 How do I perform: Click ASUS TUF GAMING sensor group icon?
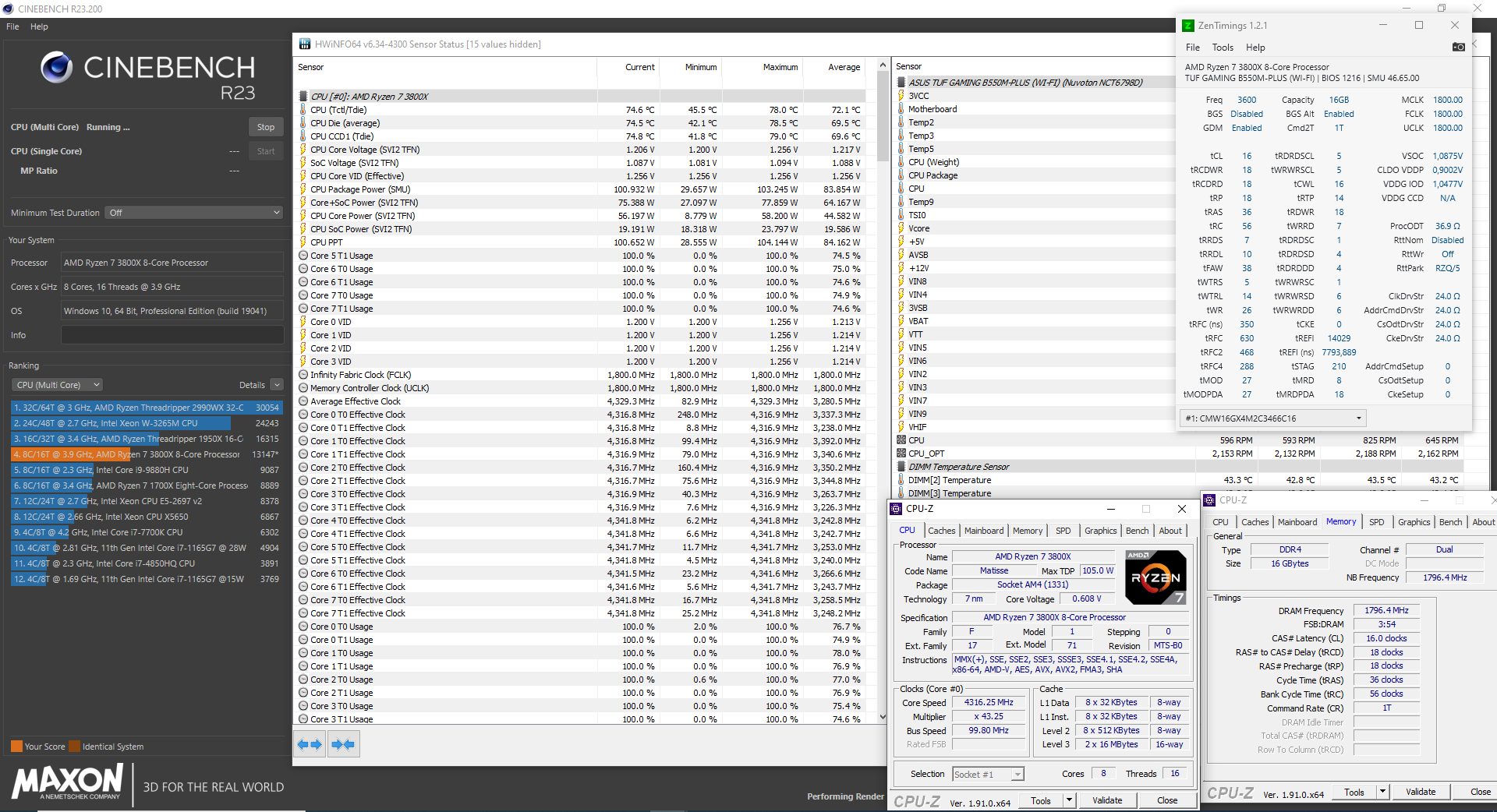point(901,83)
